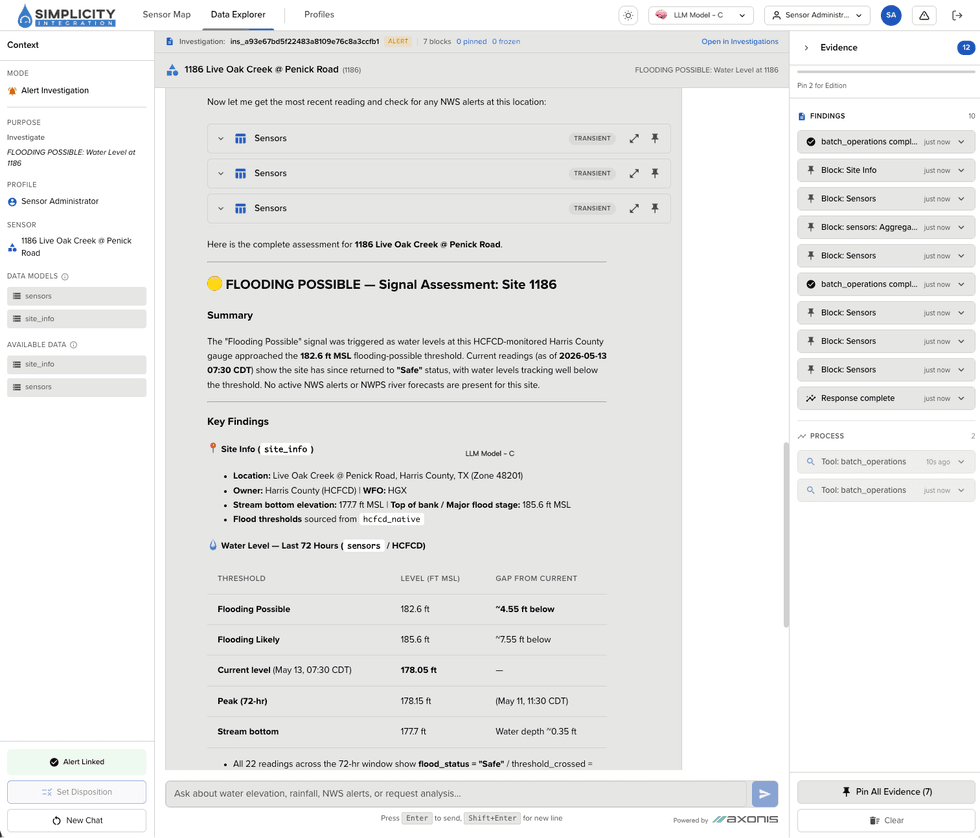Click the warning triangle alert icon
Image resolution: width=980 pixels, height=838 pixels.
click(924, 16)
